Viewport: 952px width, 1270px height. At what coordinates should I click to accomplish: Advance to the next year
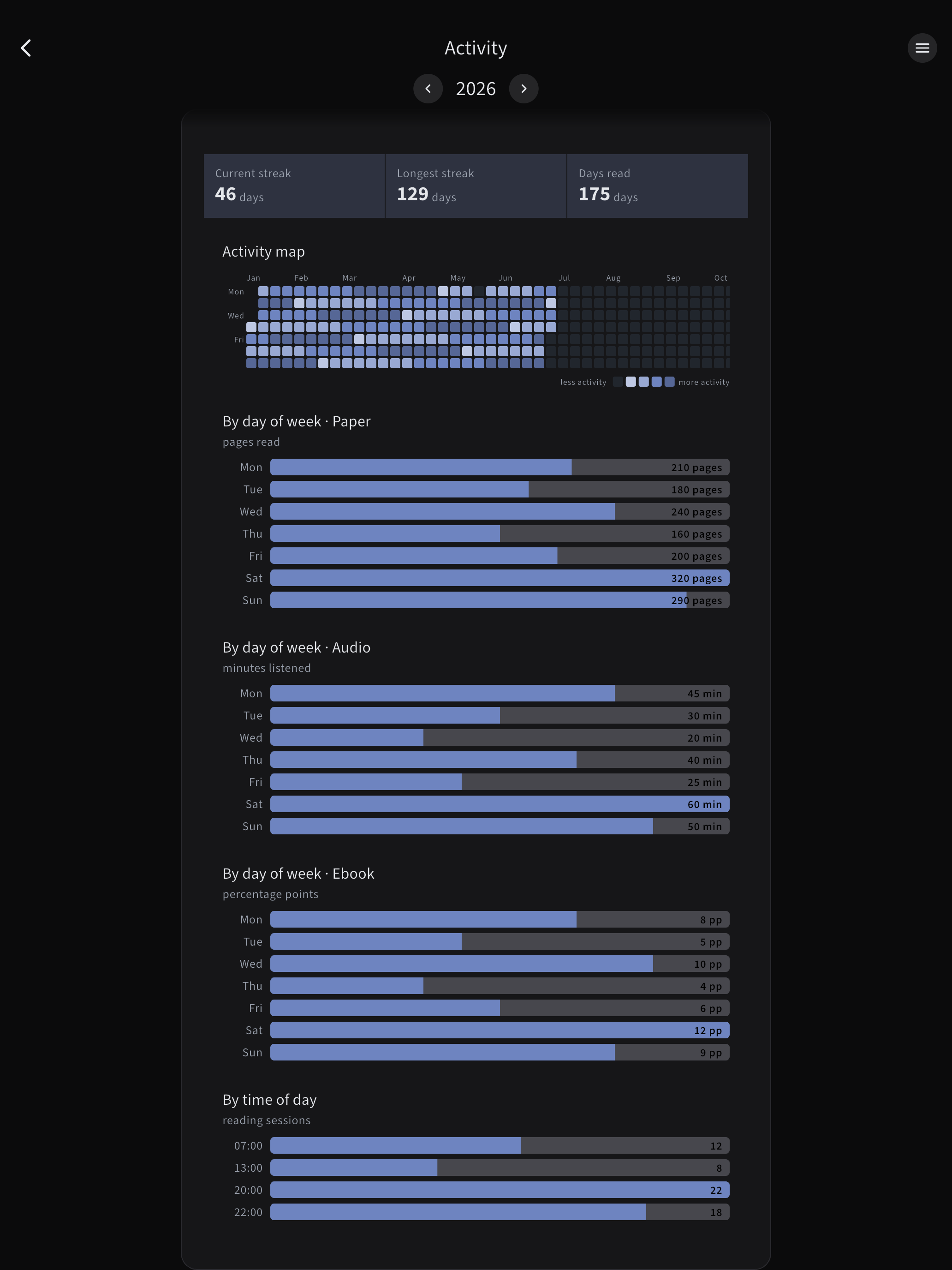(524, 89)
